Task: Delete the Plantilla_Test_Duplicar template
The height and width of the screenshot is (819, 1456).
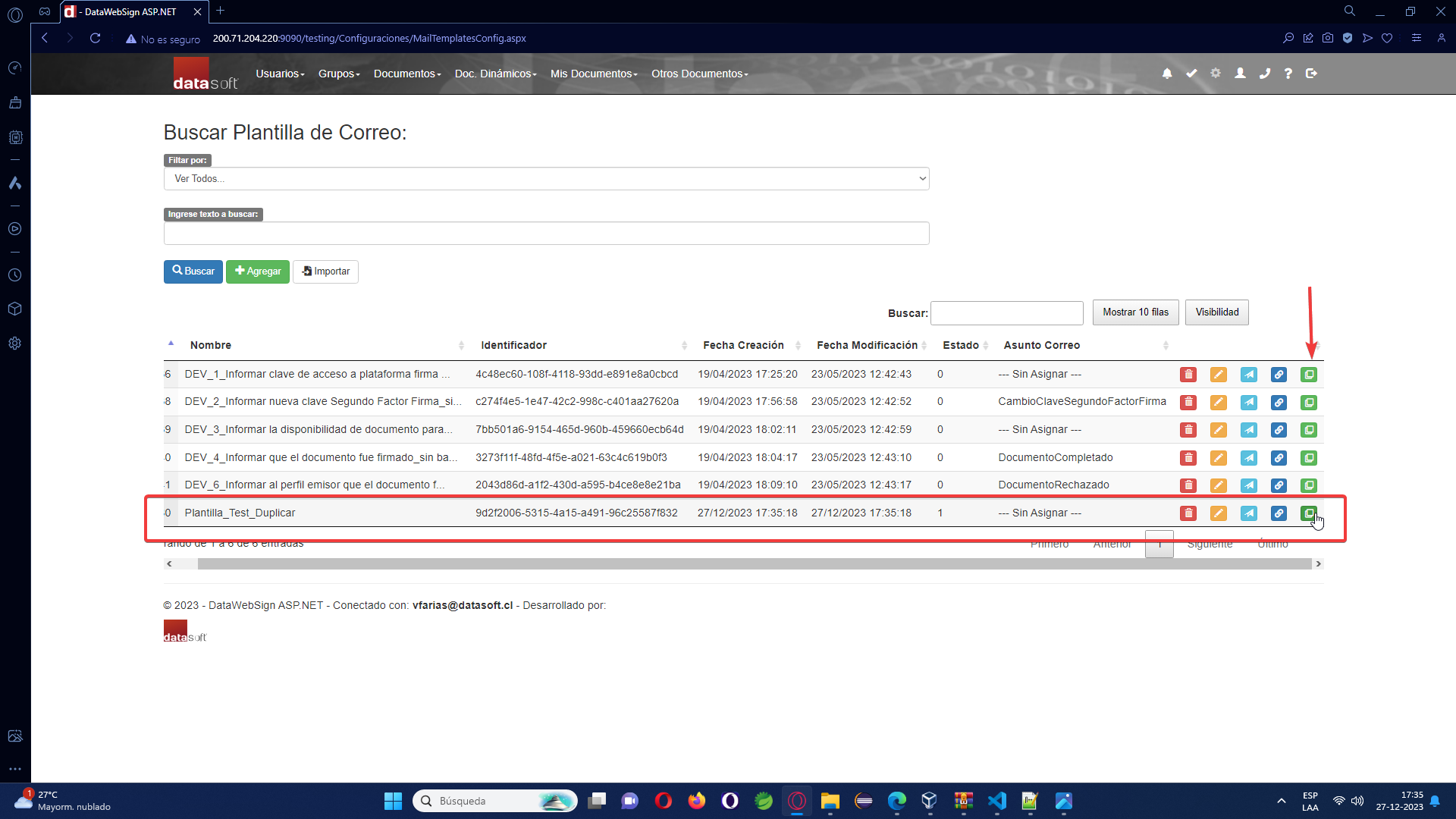Action: click(1188, 513)
